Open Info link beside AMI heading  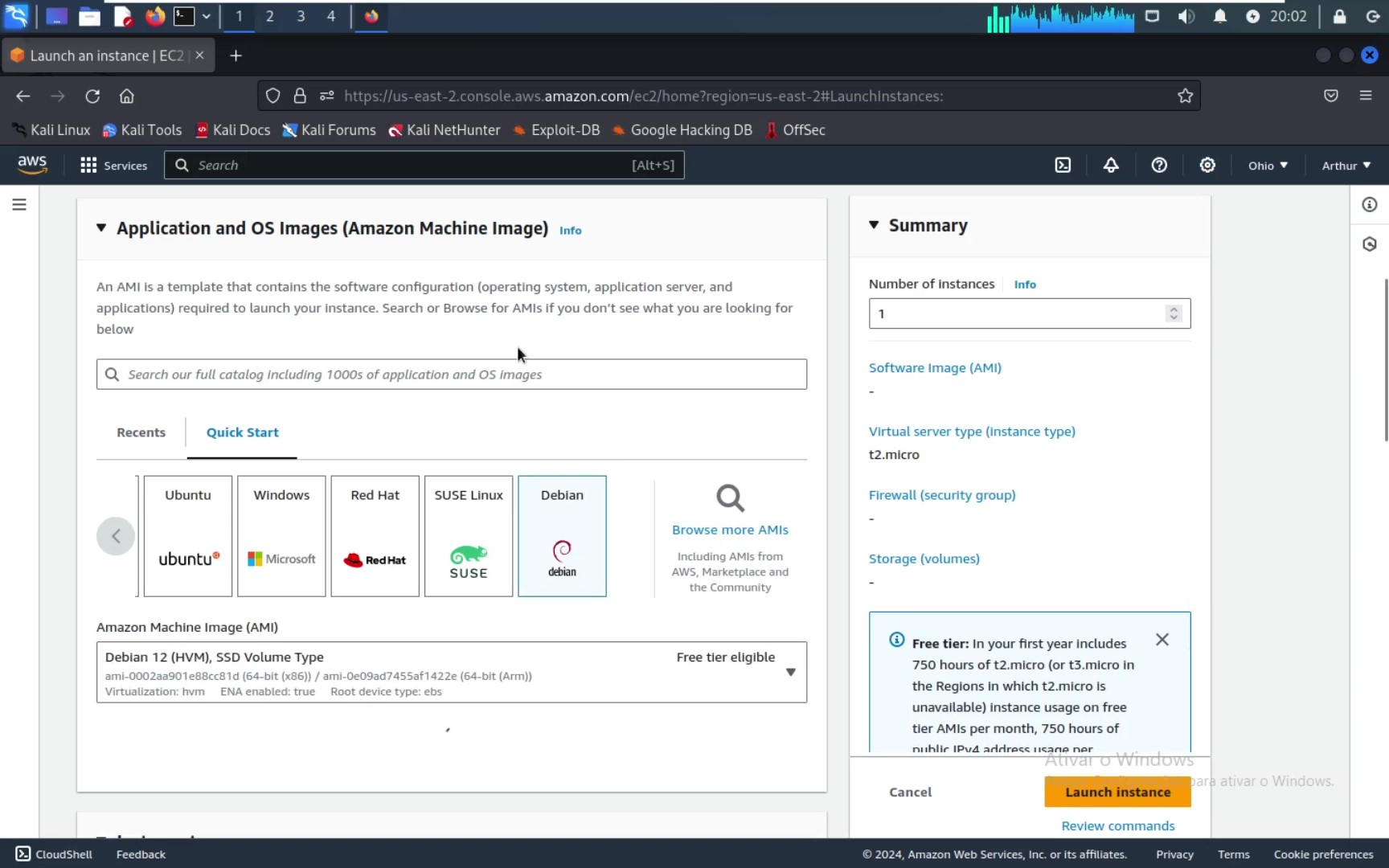(x=571, y=231)
